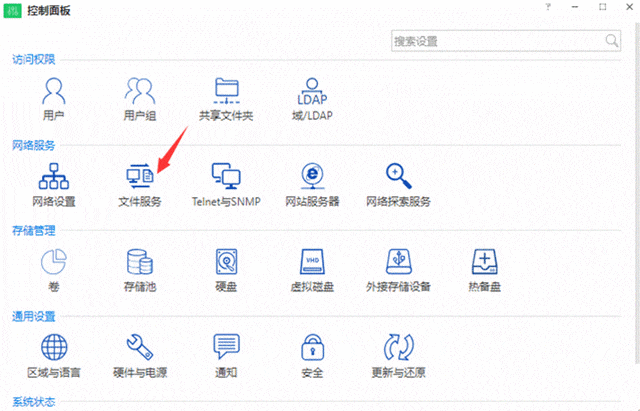Viewport: 640px width, 411px height.
Task: Open 硬盘 hard disk settings
Action: coord(226,271)
